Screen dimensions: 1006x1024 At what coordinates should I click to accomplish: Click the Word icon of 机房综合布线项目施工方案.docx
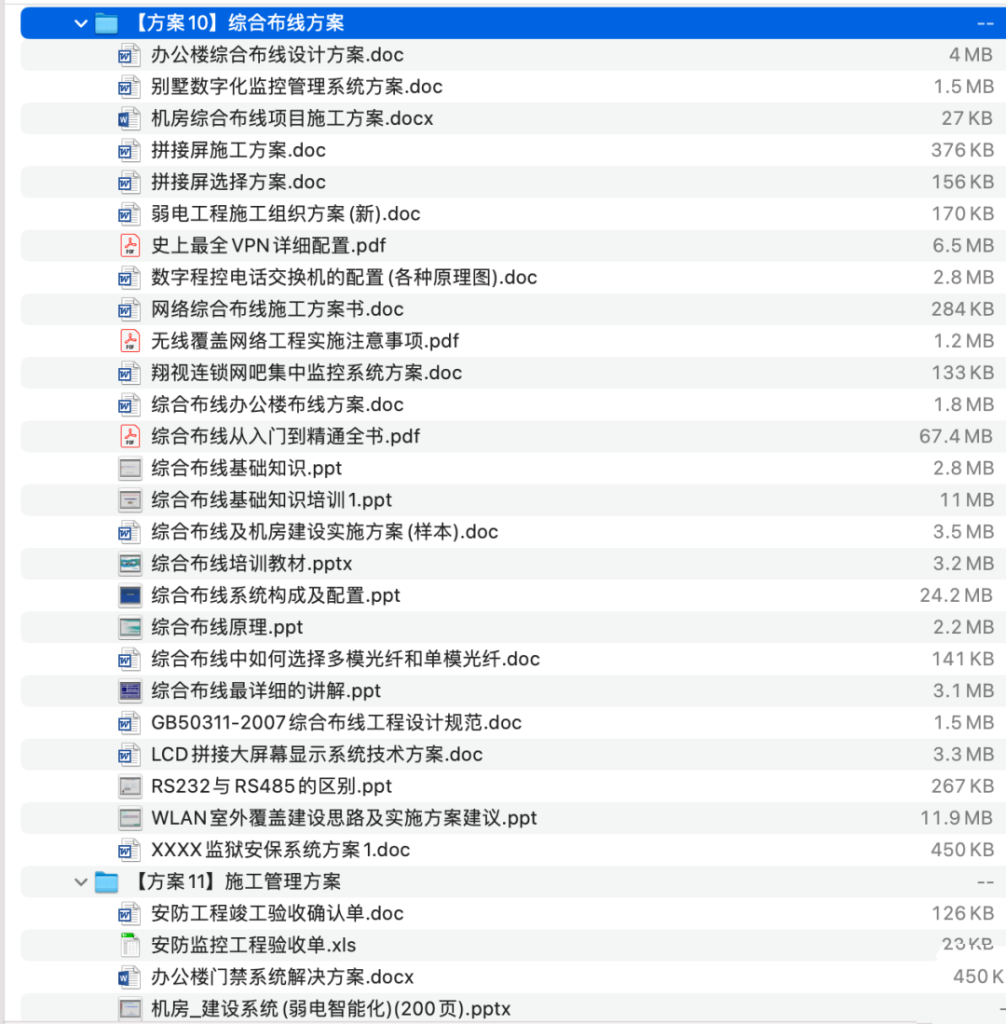(x=129, y=118)
